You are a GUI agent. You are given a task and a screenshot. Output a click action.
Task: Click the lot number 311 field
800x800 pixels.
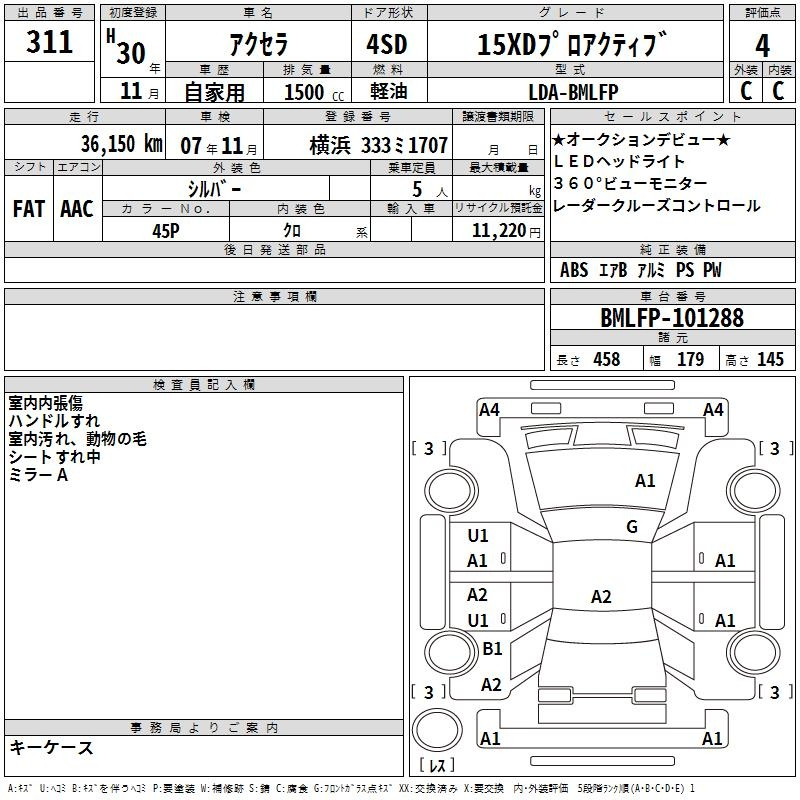pyautogui.click(x=49, y=41)
